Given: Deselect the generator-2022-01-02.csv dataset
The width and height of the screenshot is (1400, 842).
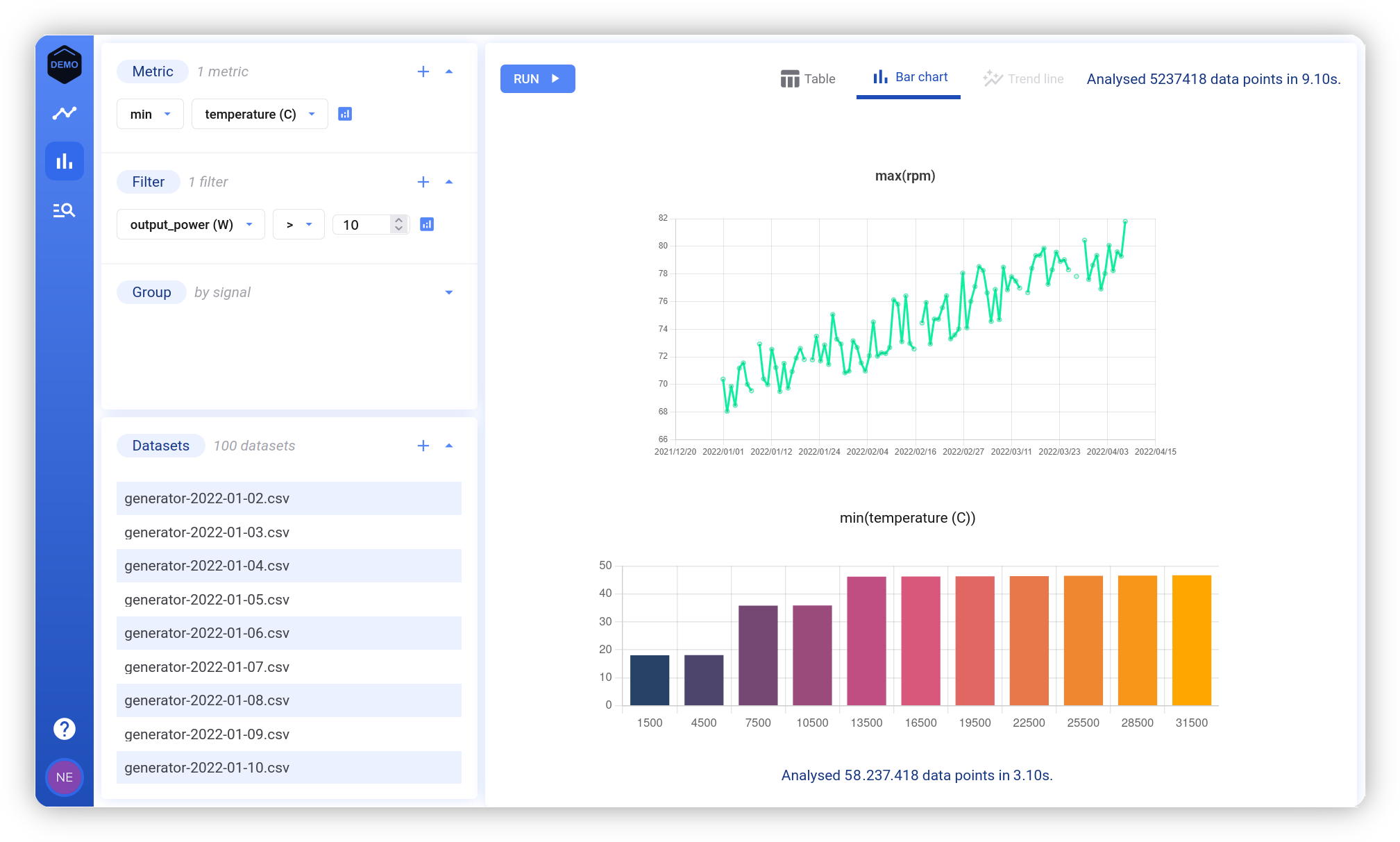Looking at the screenshot, I should [x=289, y=498].
